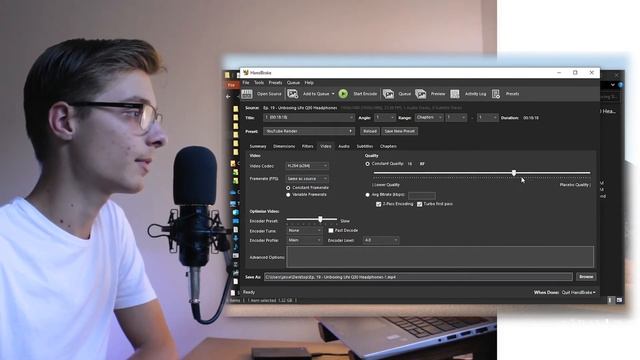Click the Reload preset button
The height and width of the screenshot is (360, 640).
pos(369,131)
